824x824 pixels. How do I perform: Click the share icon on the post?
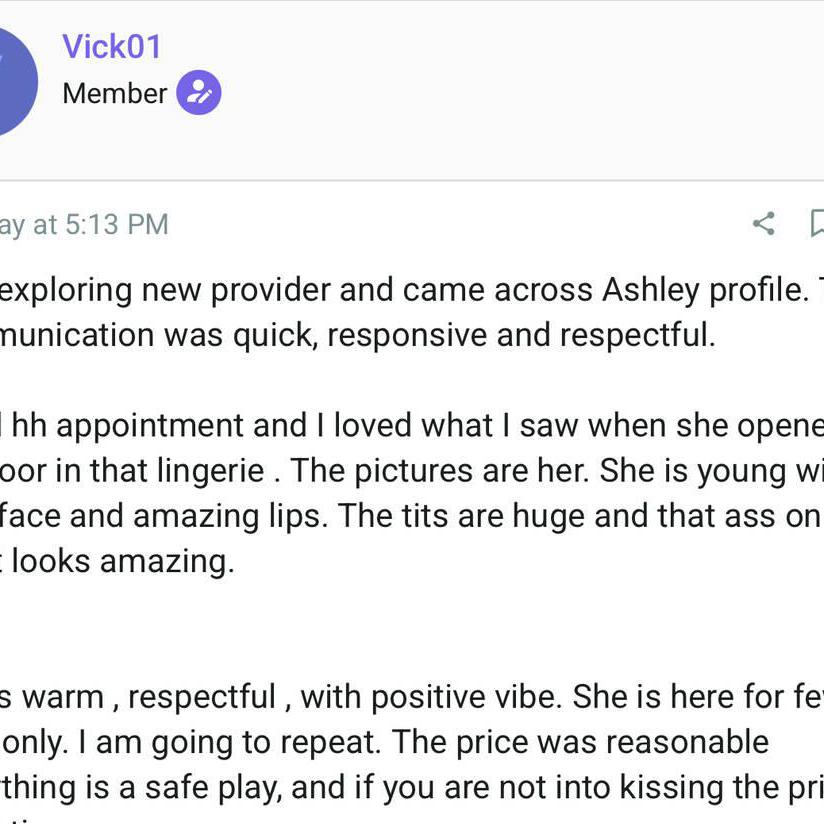(764, 223)
